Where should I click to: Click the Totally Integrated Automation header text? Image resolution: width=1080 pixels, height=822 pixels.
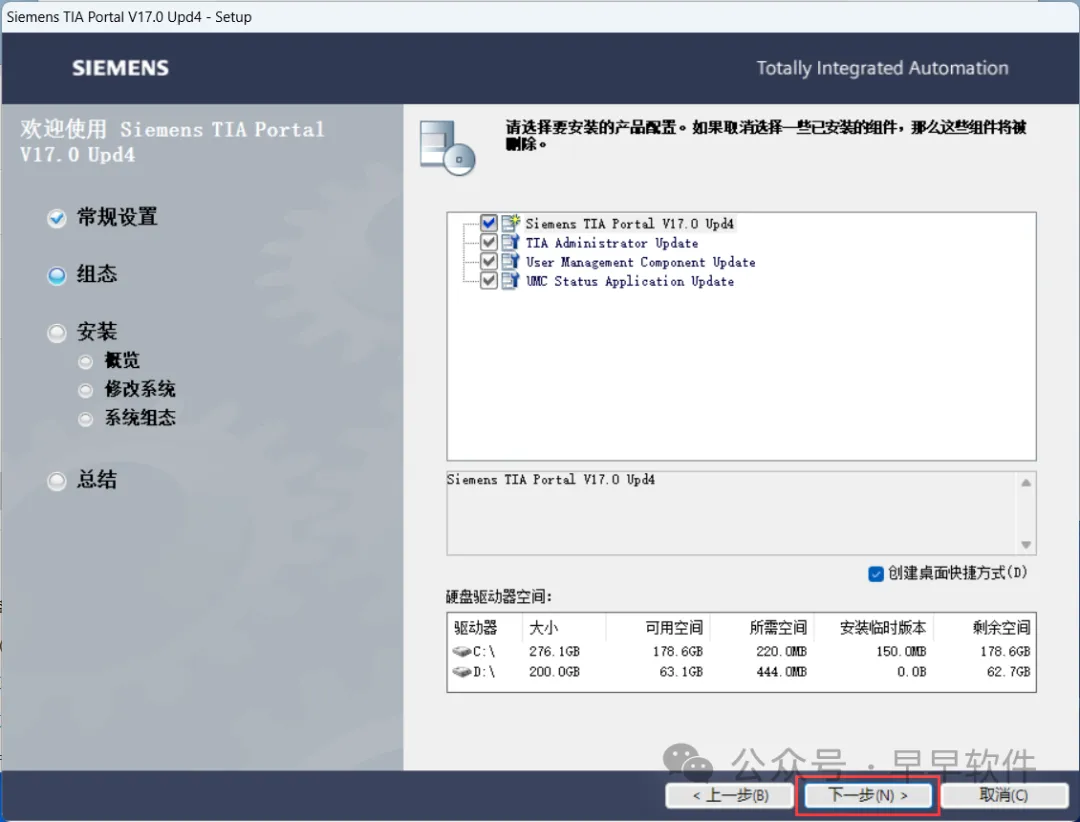click(882, 68)
